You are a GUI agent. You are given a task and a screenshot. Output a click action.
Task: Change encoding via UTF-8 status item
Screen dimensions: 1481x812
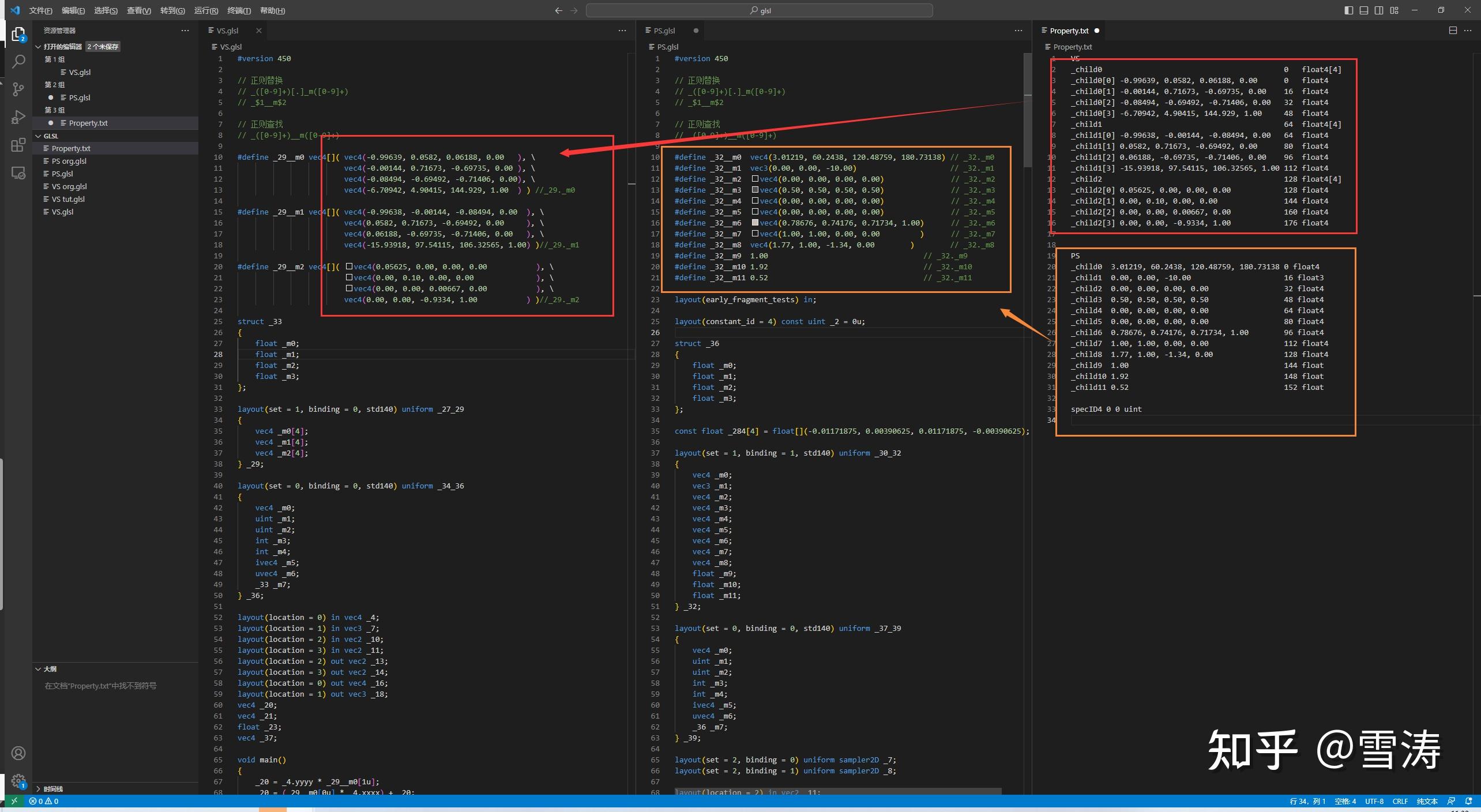[x=1374, y=801]
